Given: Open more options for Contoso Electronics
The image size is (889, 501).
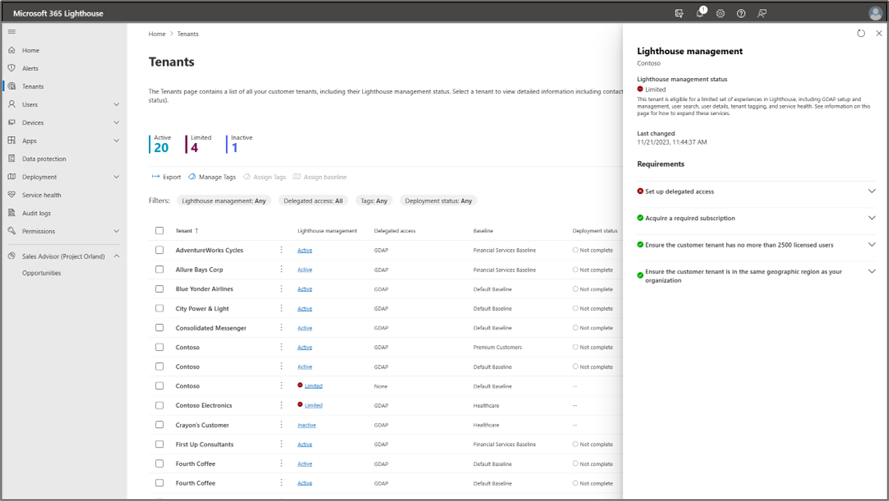Looking at the screenshot, I should 281,405.
